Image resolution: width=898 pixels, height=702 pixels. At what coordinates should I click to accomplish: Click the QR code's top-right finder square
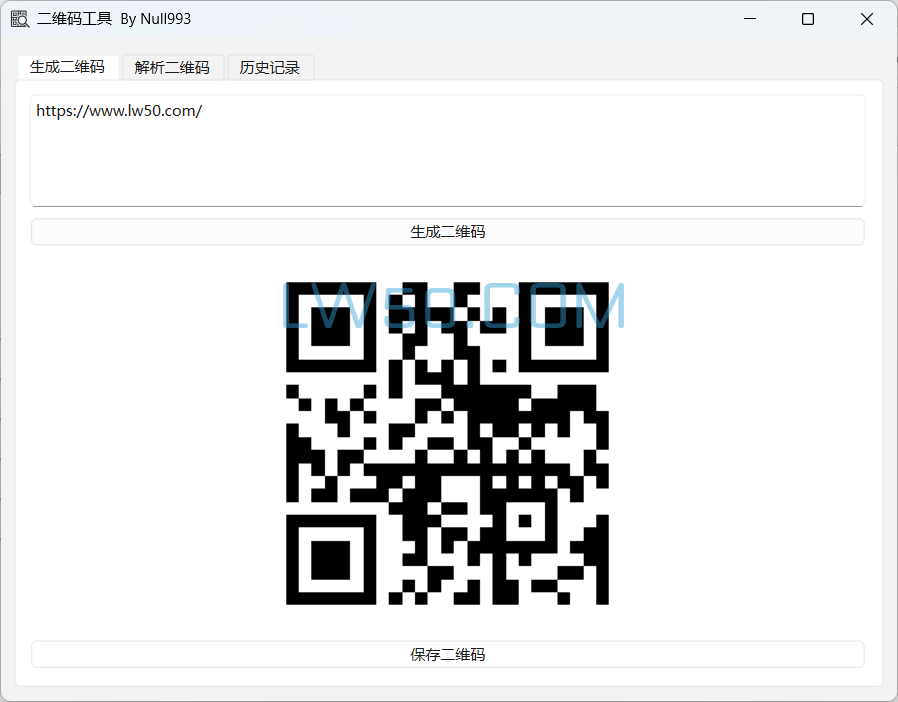[564, 326]
